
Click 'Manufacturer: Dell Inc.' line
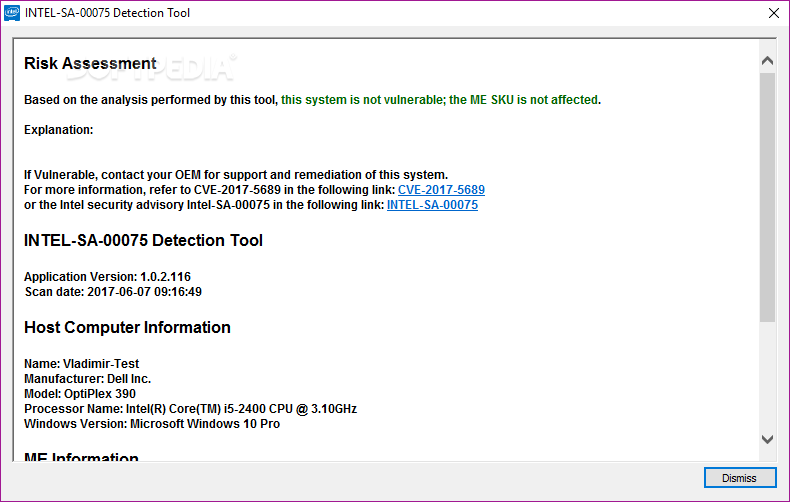point(88,379)
